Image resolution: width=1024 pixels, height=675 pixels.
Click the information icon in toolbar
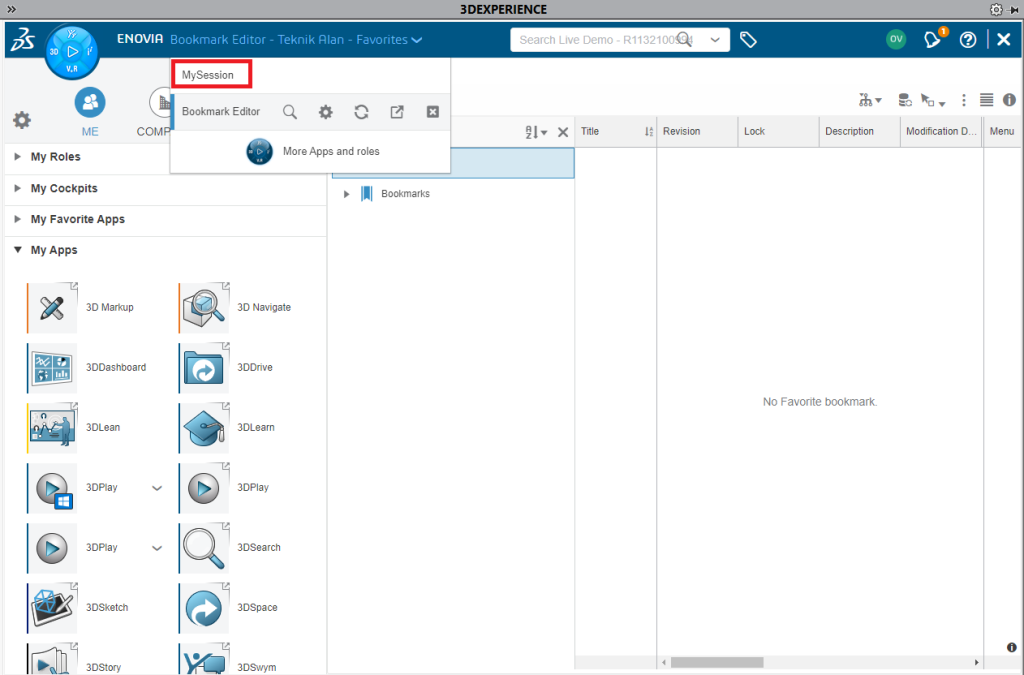(1009, 100)
